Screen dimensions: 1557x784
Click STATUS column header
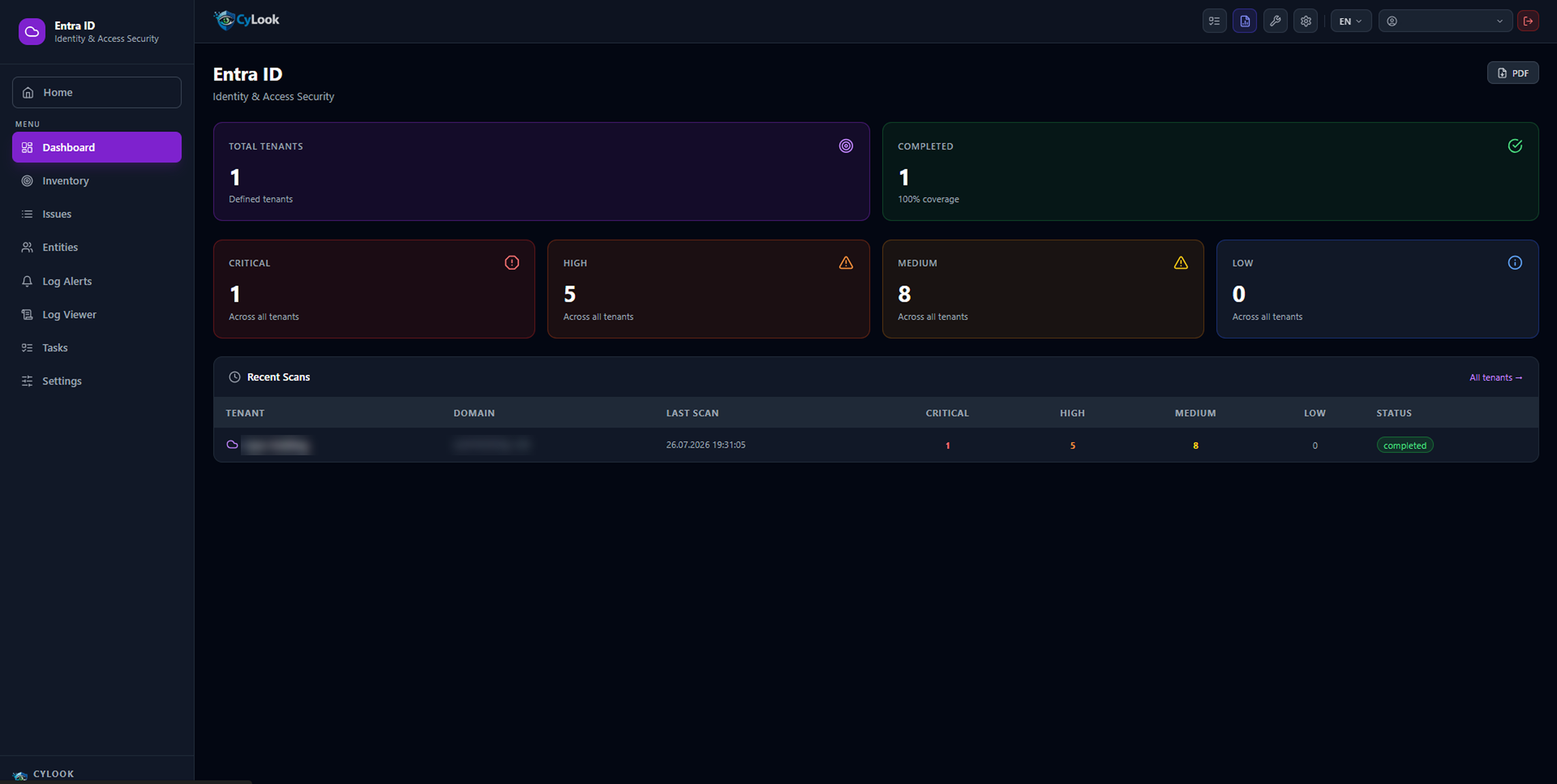[x=1394, y=413]
